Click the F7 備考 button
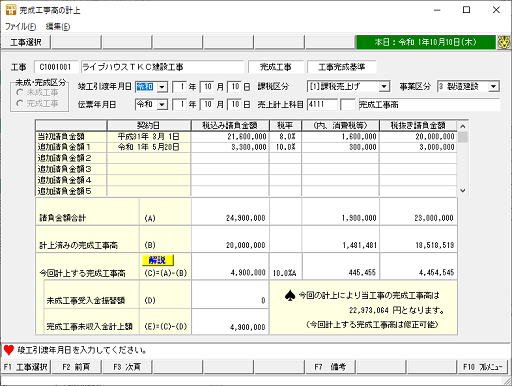 pyautogui.click(x=330, y=367)
